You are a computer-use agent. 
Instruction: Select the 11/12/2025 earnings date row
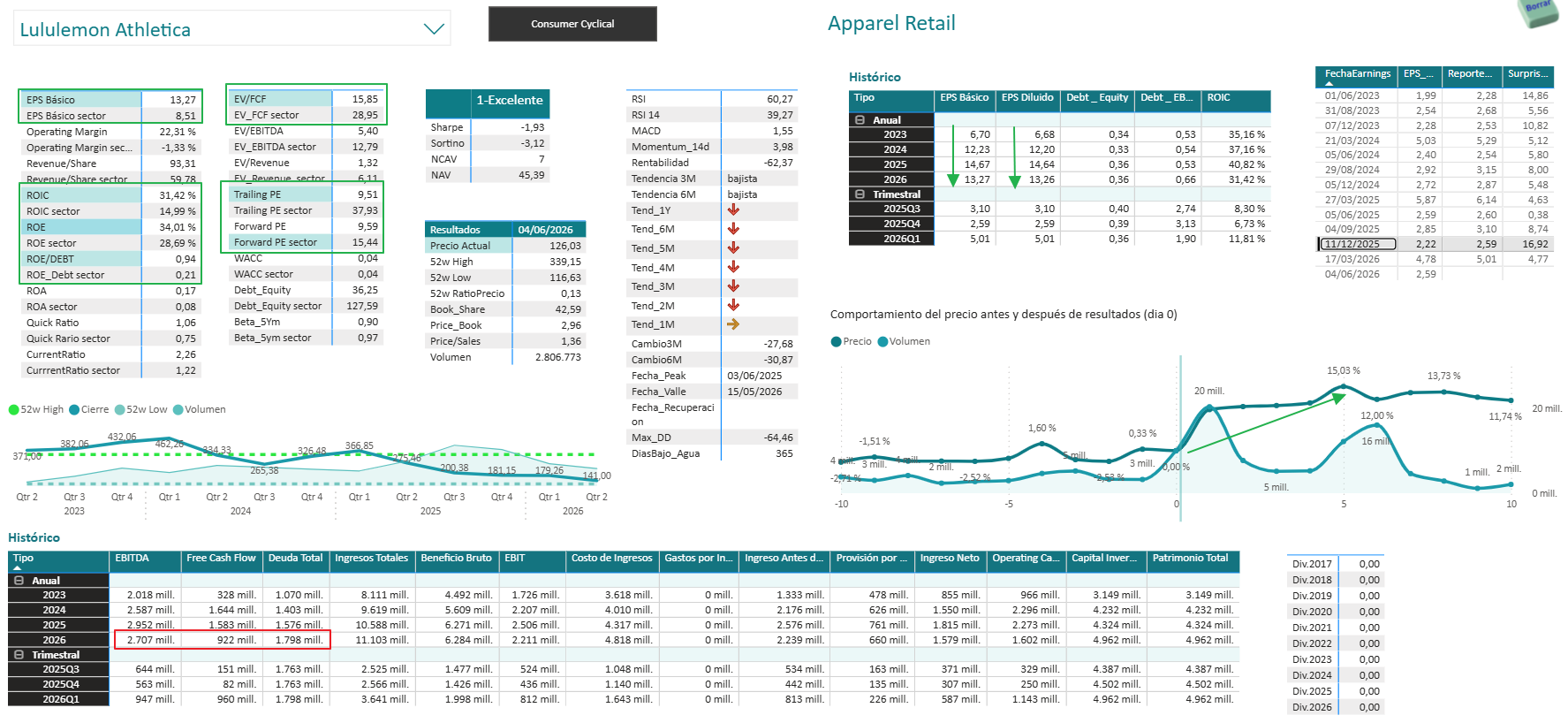[1434, 244]
